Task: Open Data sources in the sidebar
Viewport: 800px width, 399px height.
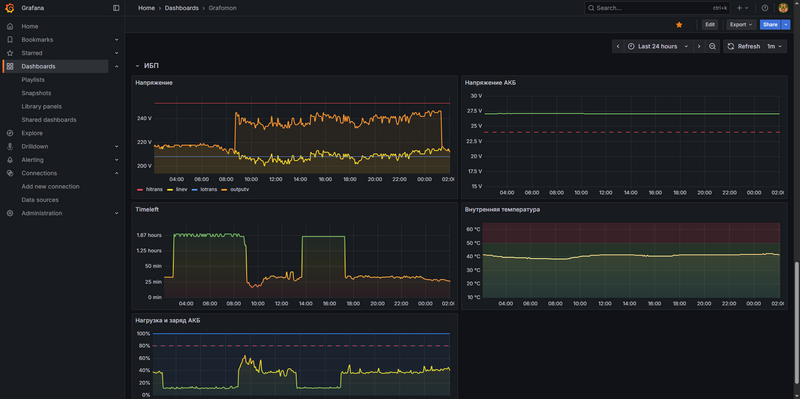Action: click(40, 200)
